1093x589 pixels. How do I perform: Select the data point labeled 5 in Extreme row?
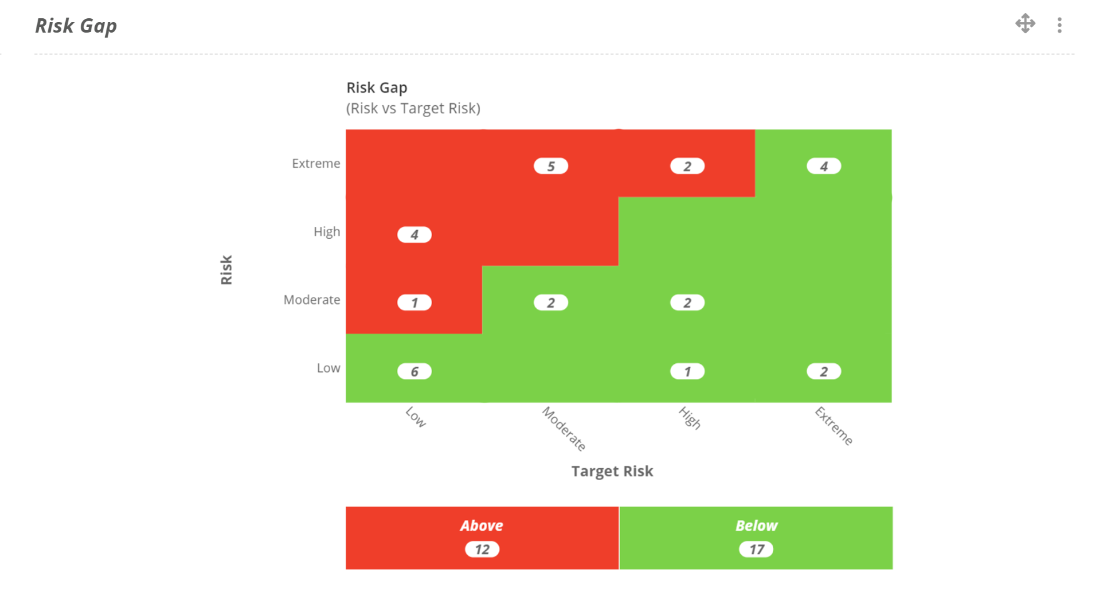point(551,165)
